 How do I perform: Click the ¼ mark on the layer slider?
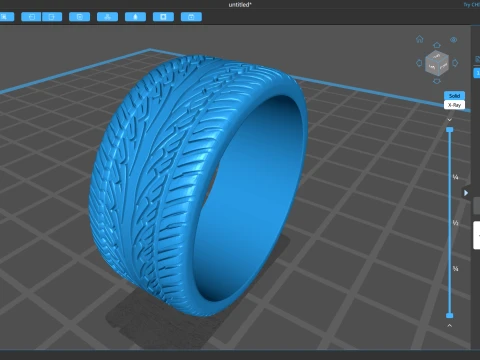pos(456,177)
